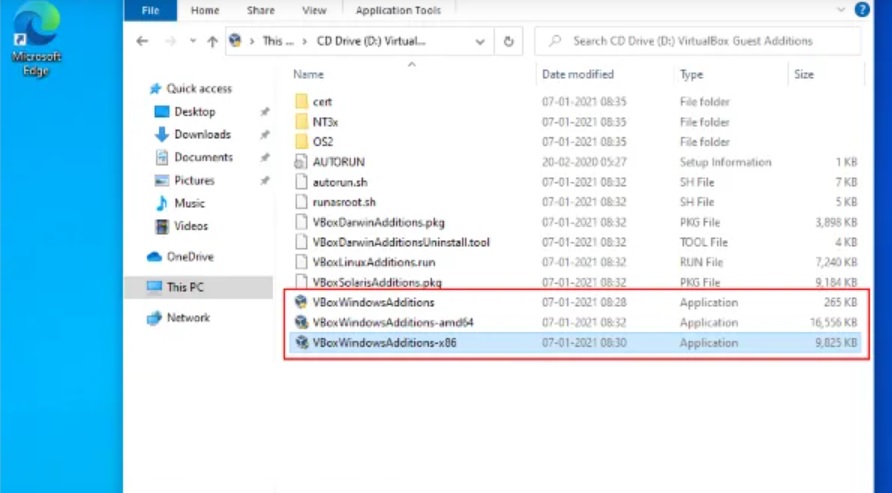This screenshot has height=493, width=892.
Task: Select Quick access in navigation pane
Action: pyautogui.click(x=199, y=89)
